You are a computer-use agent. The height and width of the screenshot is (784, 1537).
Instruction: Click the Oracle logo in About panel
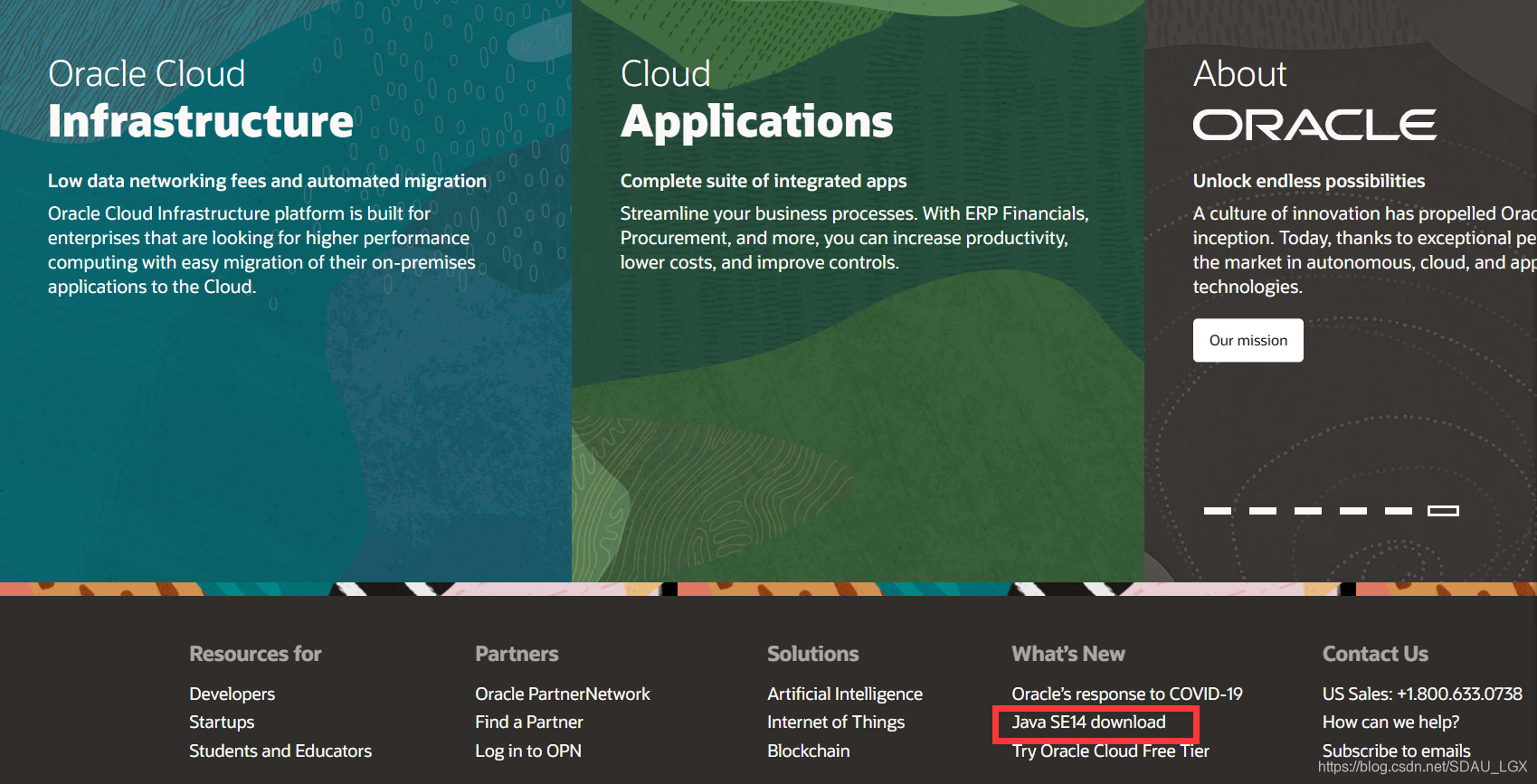[1314, 125]
